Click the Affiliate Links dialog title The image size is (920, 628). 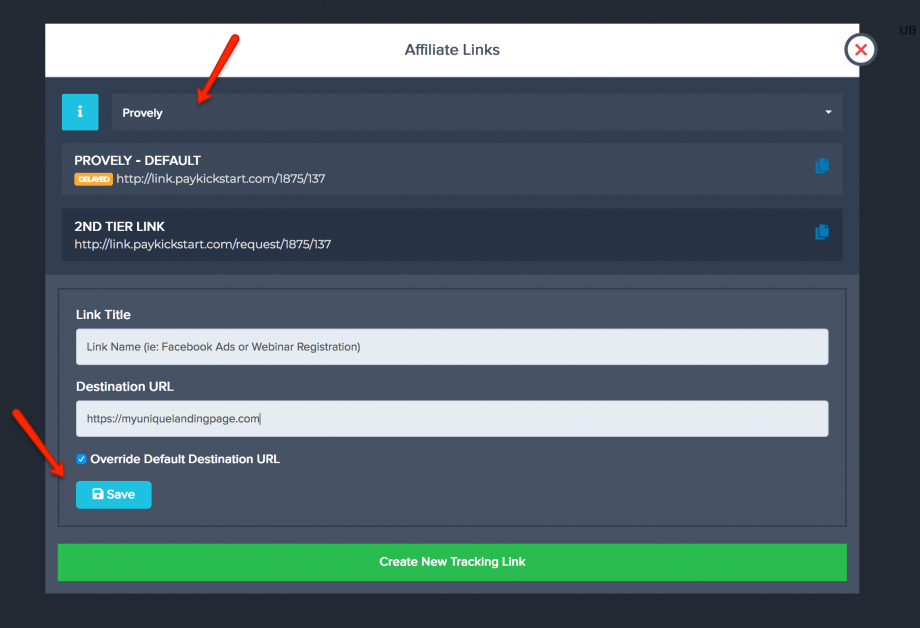(x=452, y=50)
